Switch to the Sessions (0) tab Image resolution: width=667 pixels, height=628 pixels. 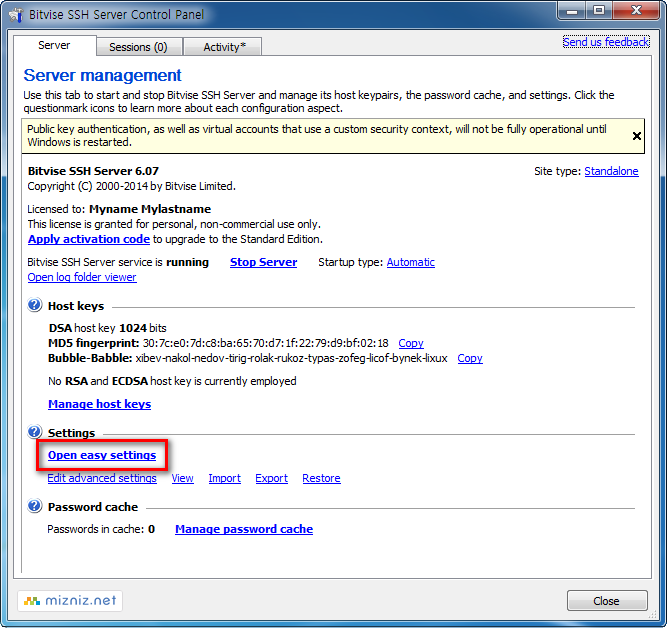[x=138, y=47]
